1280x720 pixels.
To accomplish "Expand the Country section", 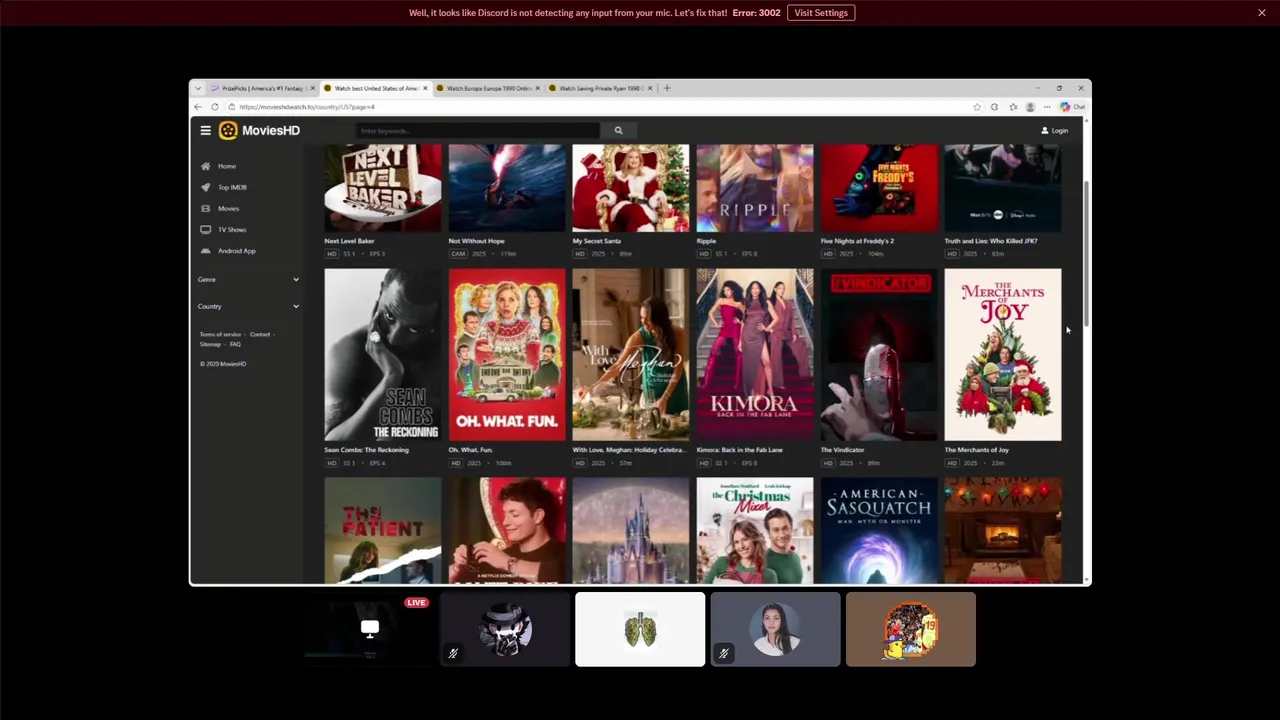I will pyautogui.click(x=249, y=306).
